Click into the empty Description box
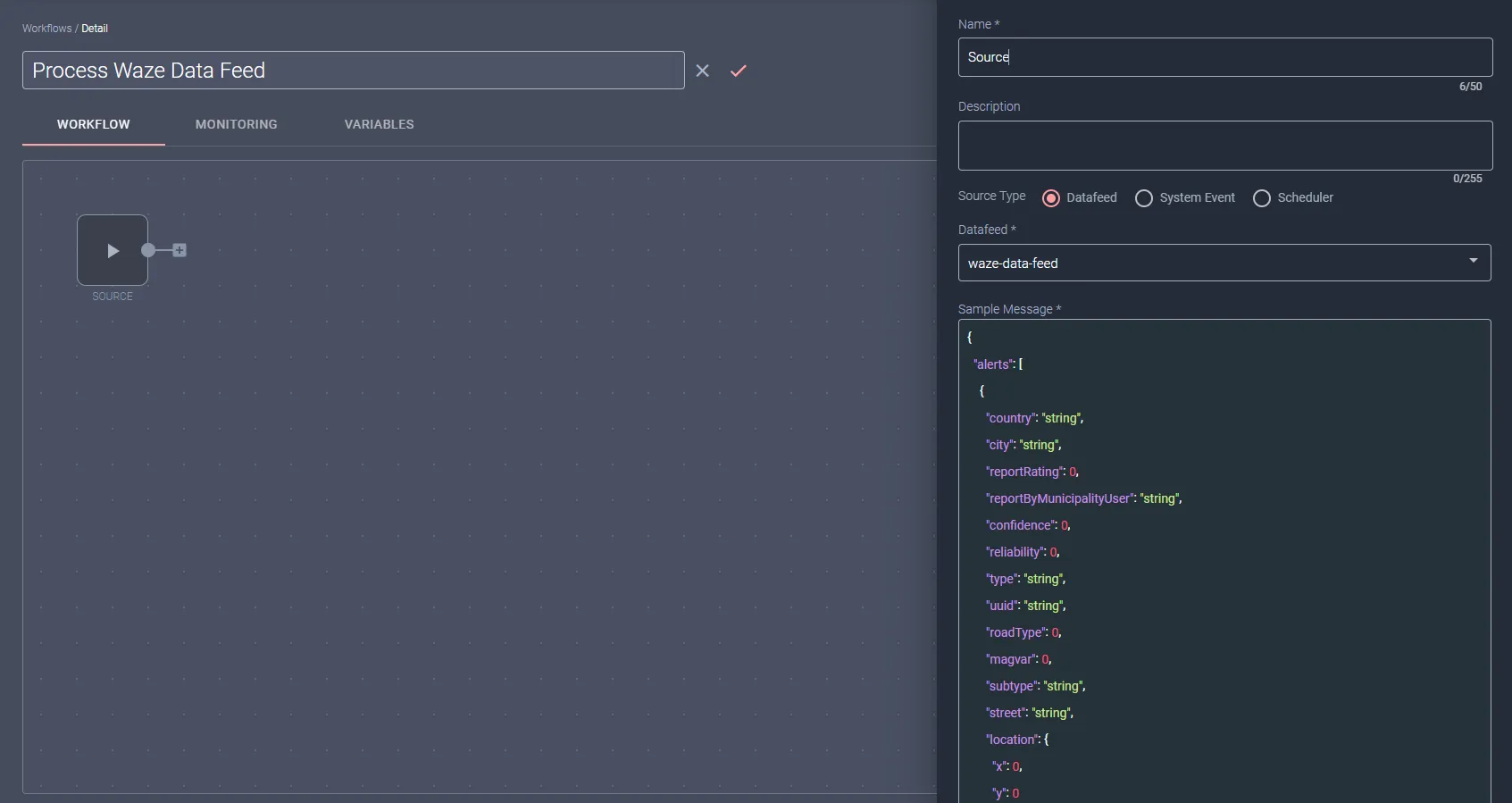Image resolution: width=1512 pixels, height=803 pixels. (x=1225, y=146)
